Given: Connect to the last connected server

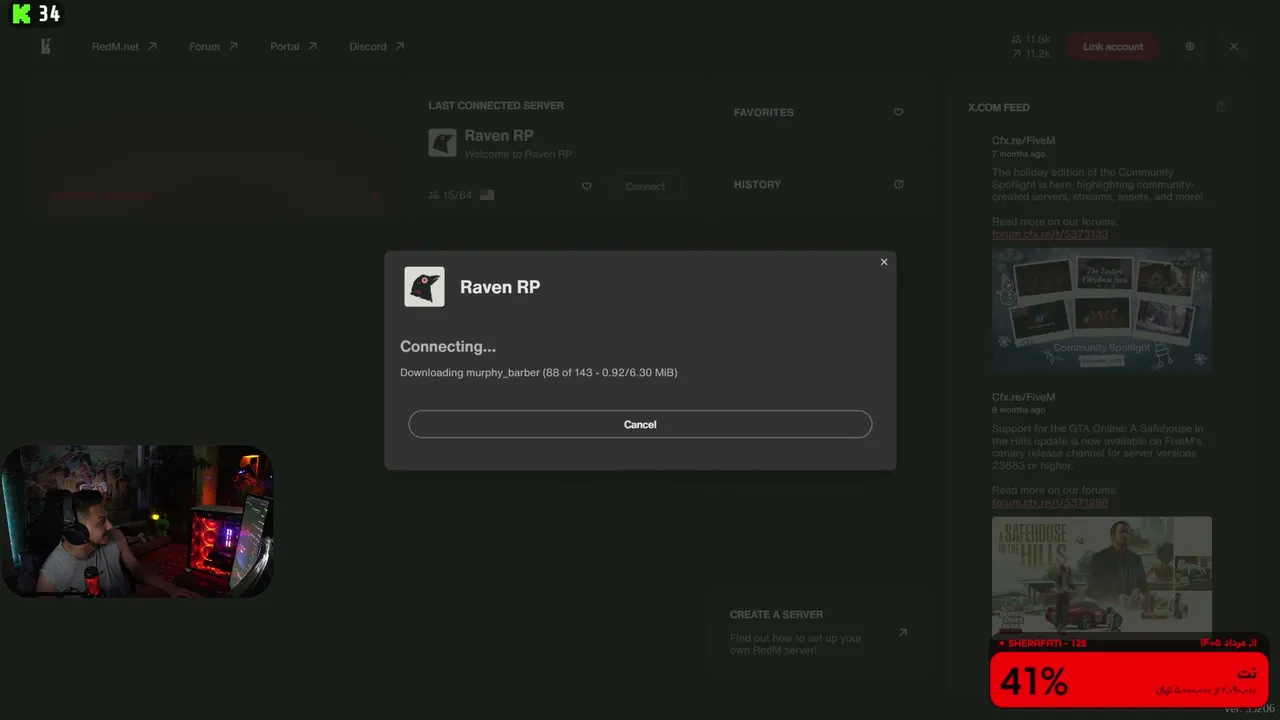Looking at the screenshot, I should [x=645, y=187].
